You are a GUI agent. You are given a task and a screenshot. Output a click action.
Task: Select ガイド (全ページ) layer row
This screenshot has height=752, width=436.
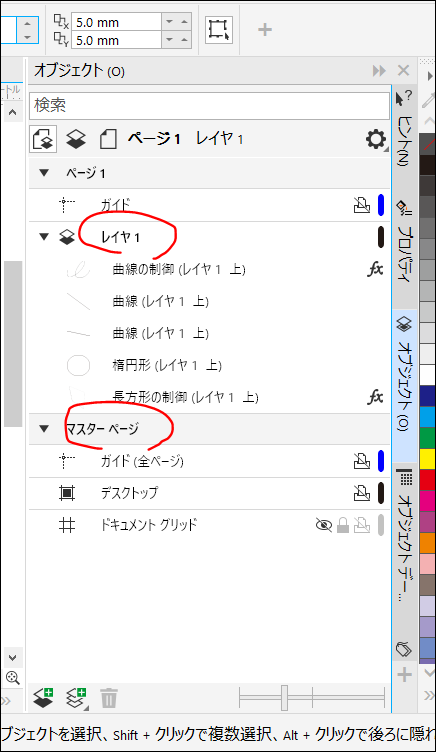[209, 461]
